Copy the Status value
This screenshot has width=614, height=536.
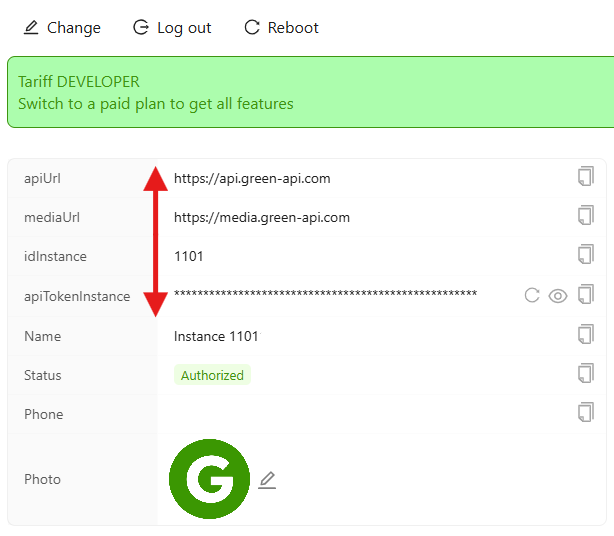click(x=585, y=373)
